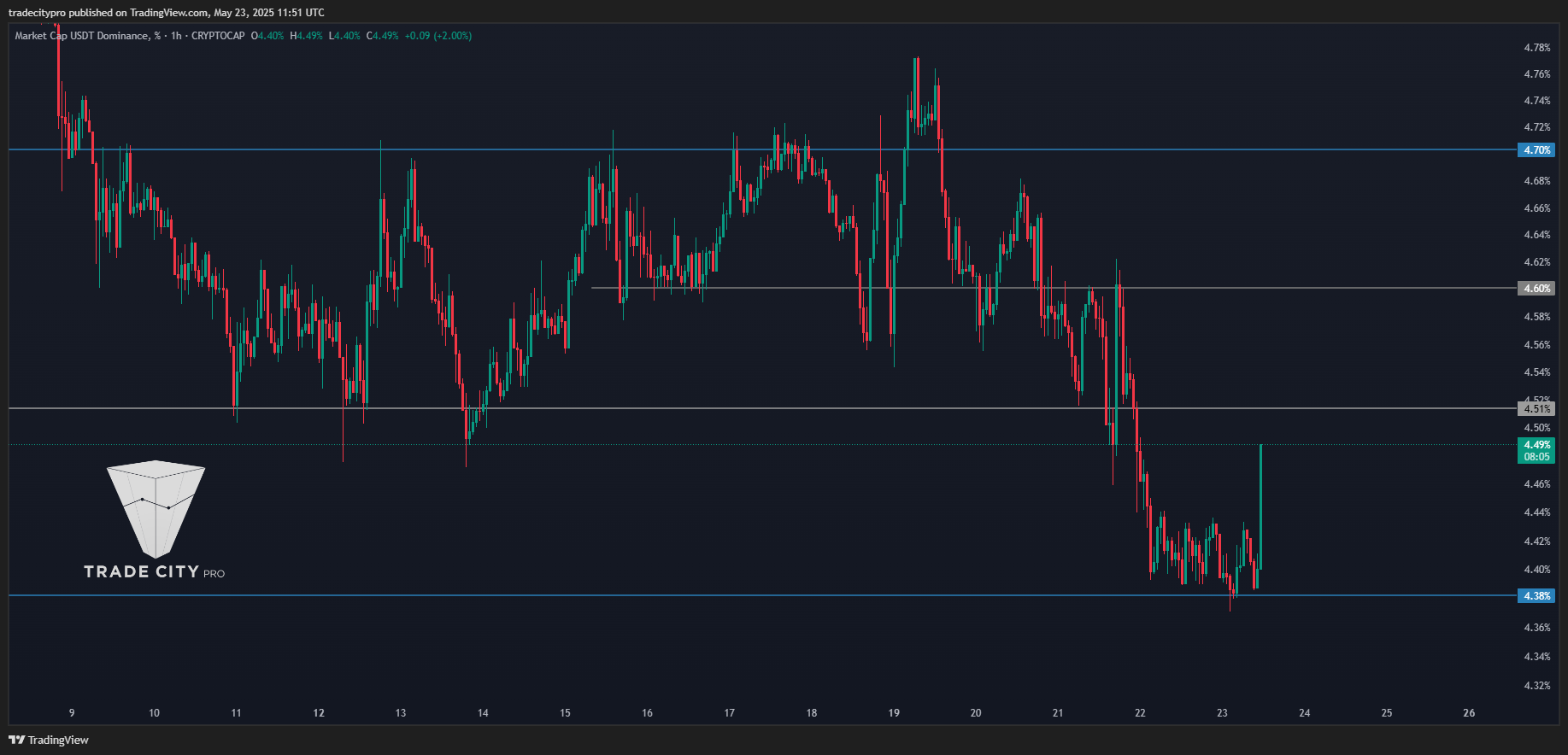1568x755 pixels.
Task: Click date 9 on the time axis
Action: pos(72,713)
